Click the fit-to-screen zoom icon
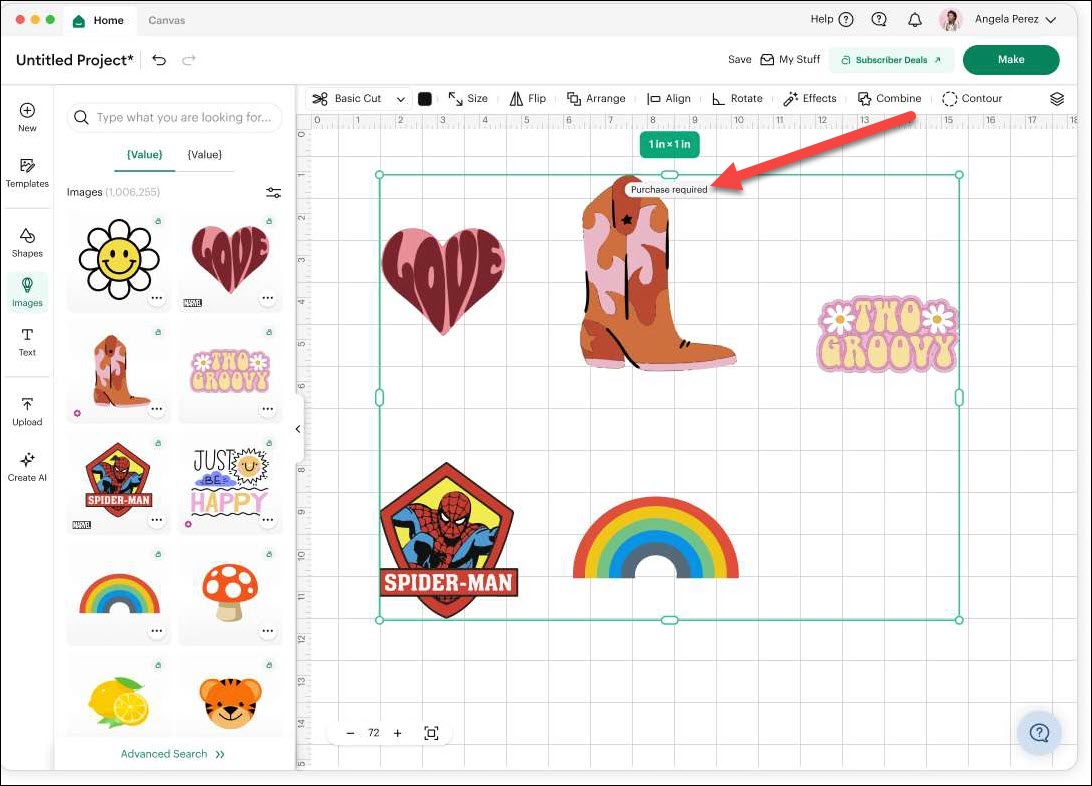1092x786 pixels. click(431, 733)
